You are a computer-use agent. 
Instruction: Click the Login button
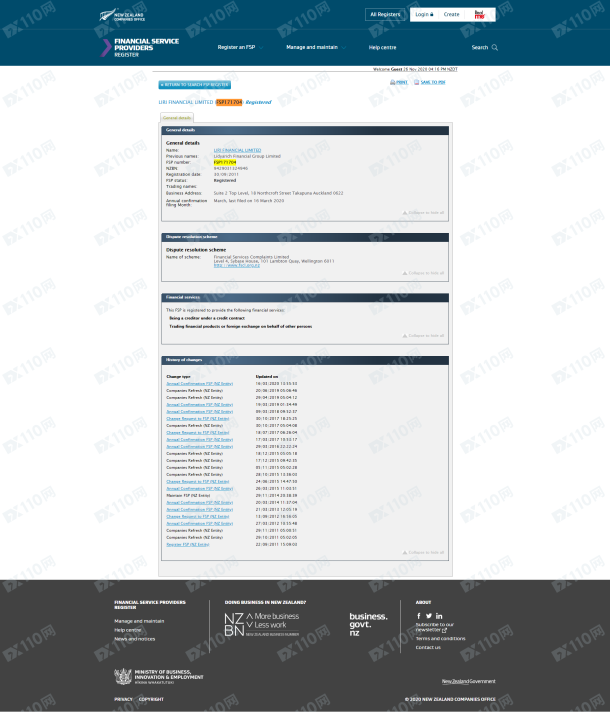424,15
